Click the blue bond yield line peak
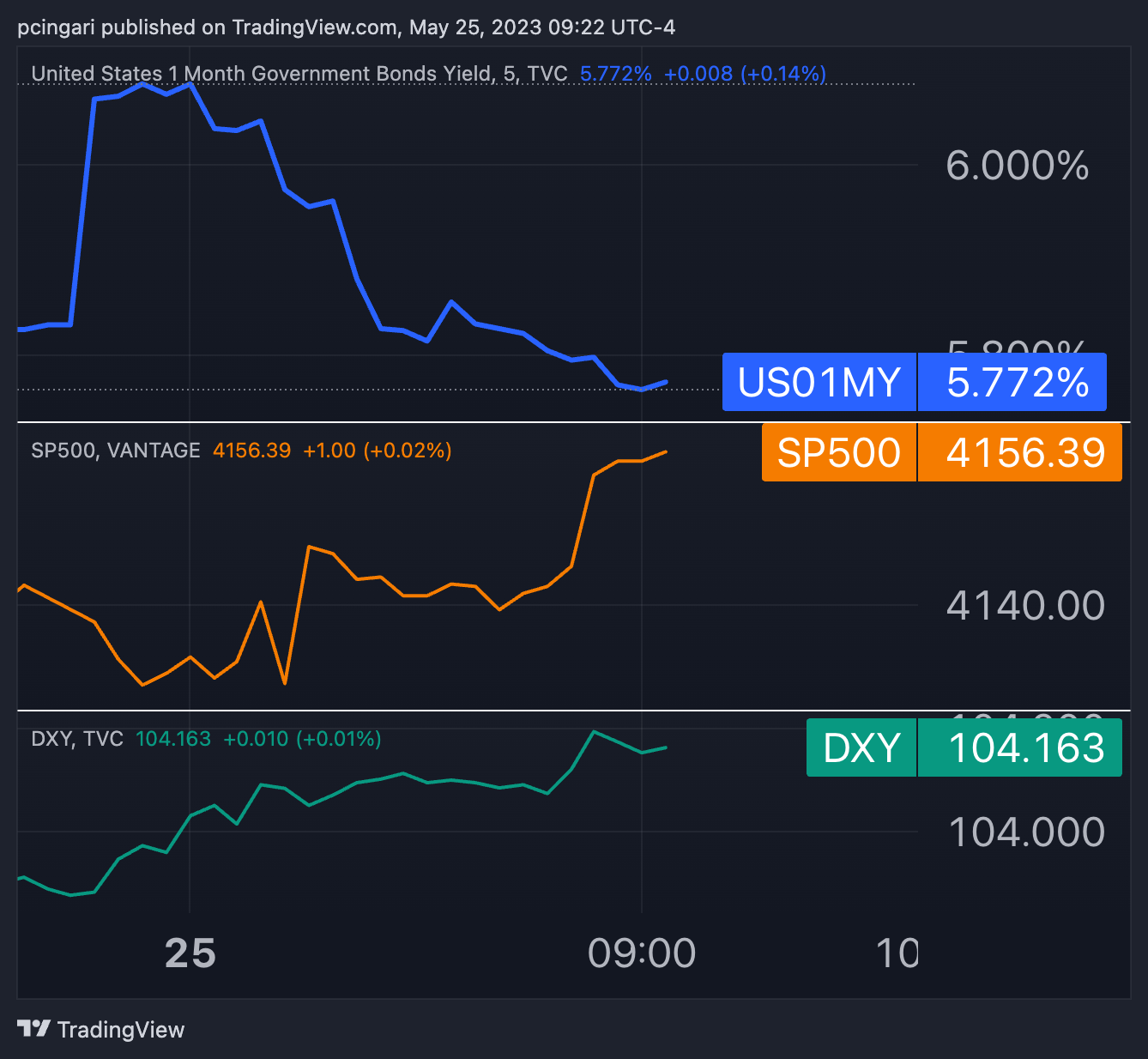The image size is (1148, 1059). (x=142, y=84)
